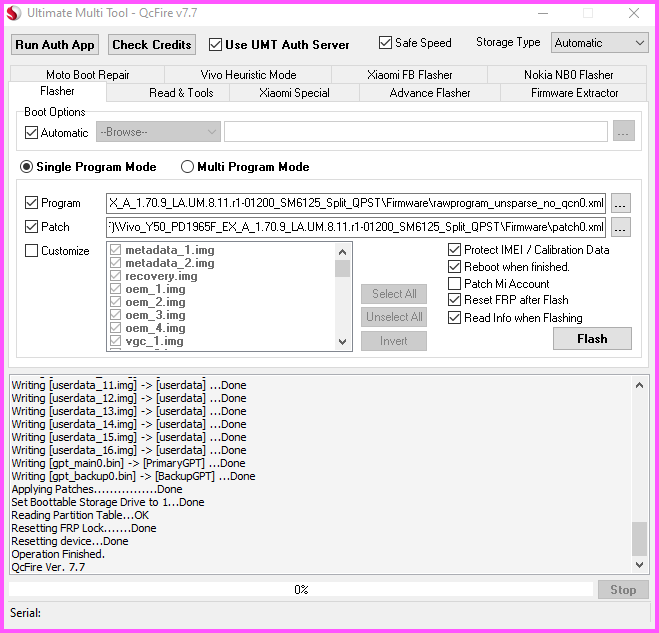
Task: Toggle Reset FRP after Flash checkbox
Action: tap(454, 300)
